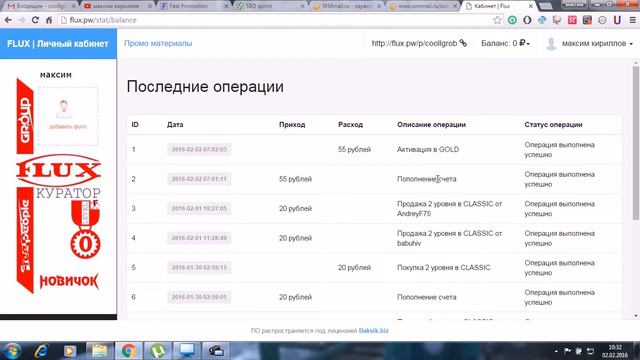Click the date badge in row 1
The image size is (640, 360).
pyautogui.click(x=199, y=149)
